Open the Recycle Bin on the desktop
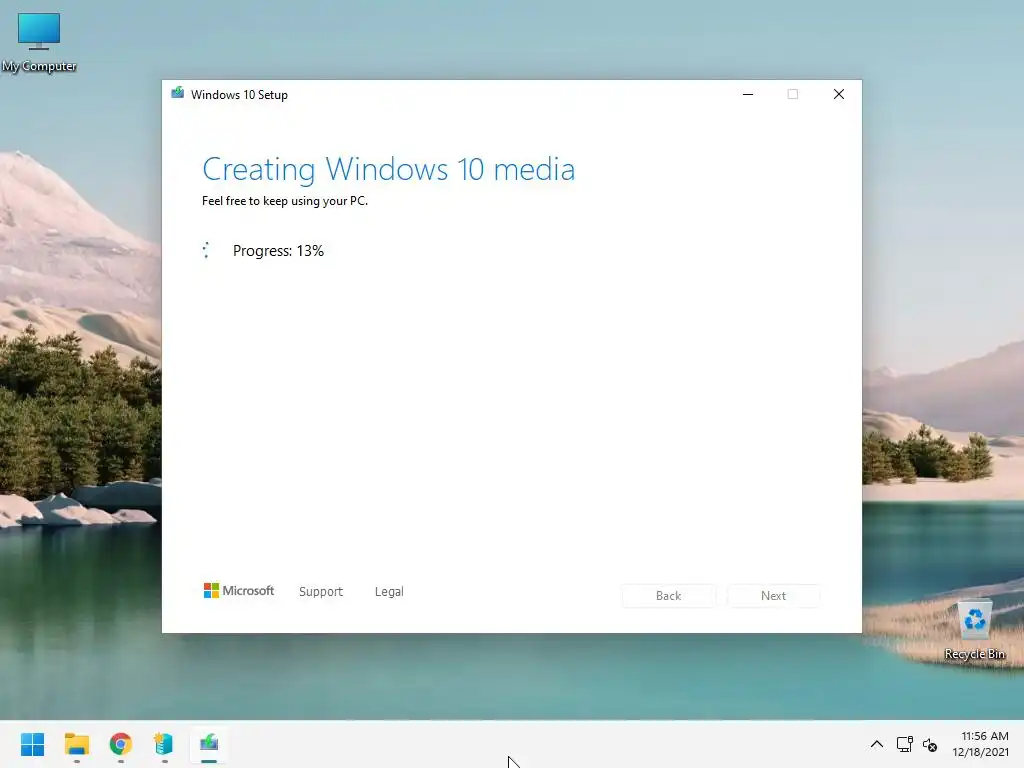The width and height of the screenshot is (1024, 768). click(x=974, y=630)
